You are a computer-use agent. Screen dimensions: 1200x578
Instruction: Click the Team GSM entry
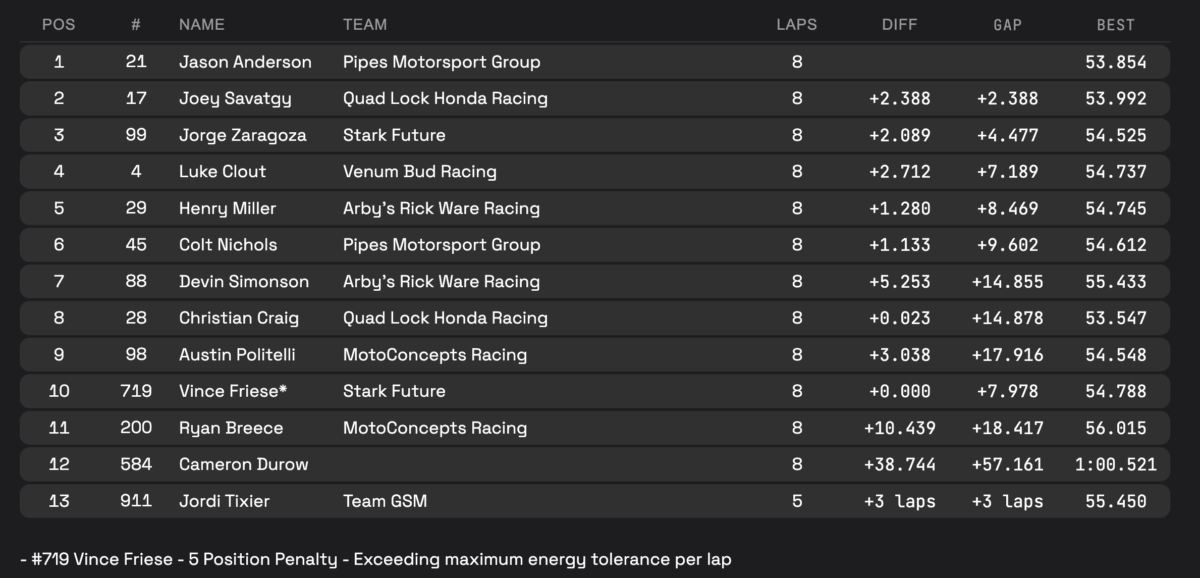[384, 501]
